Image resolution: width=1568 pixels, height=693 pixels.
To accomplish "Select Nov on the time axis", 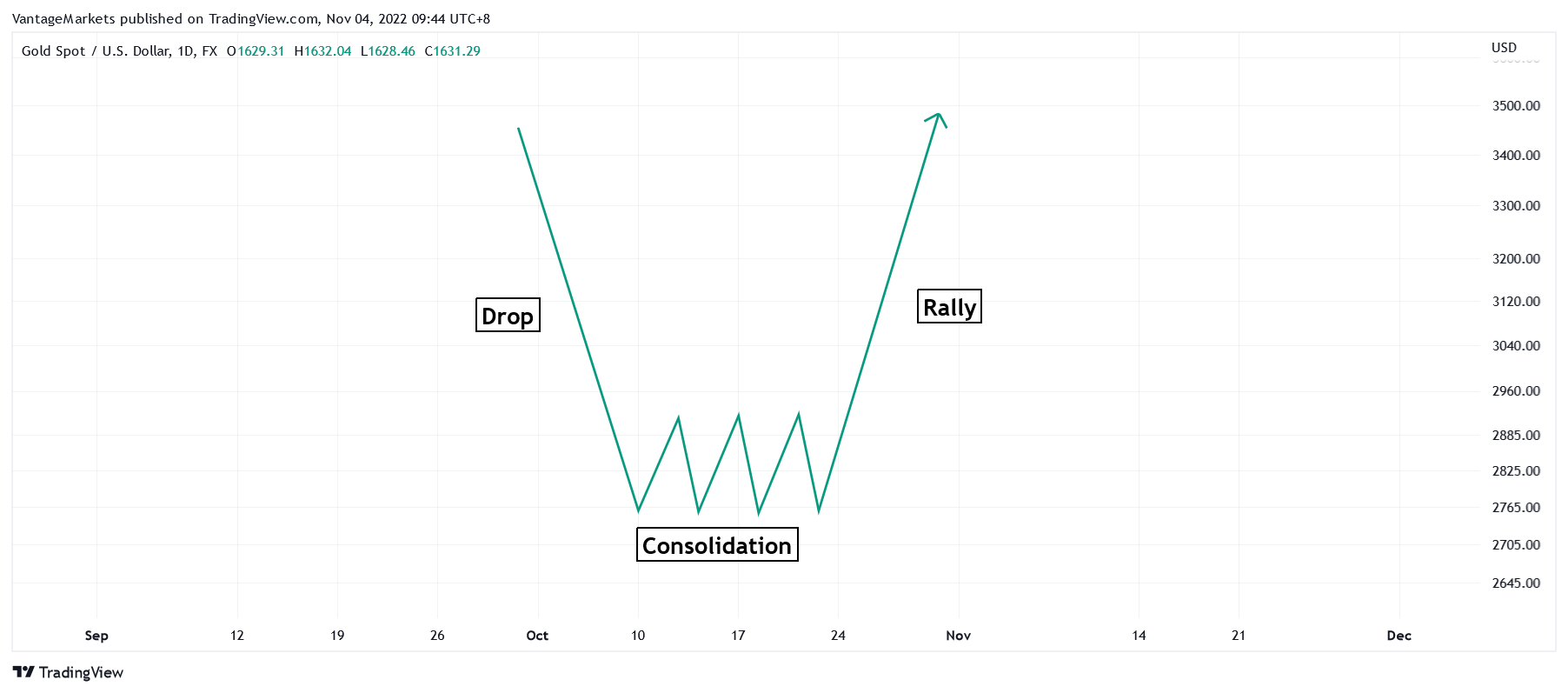I will [958, 636].
